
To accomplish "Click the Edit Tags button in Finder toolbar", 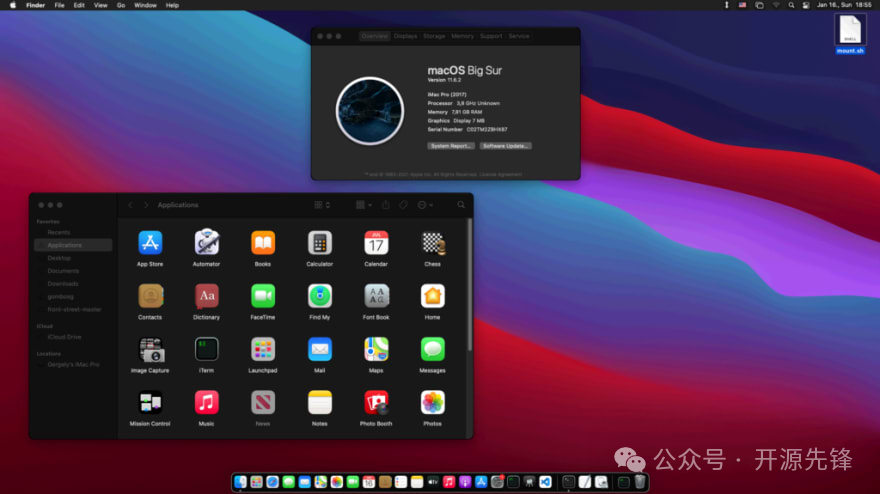I will [x=404, y=205].
